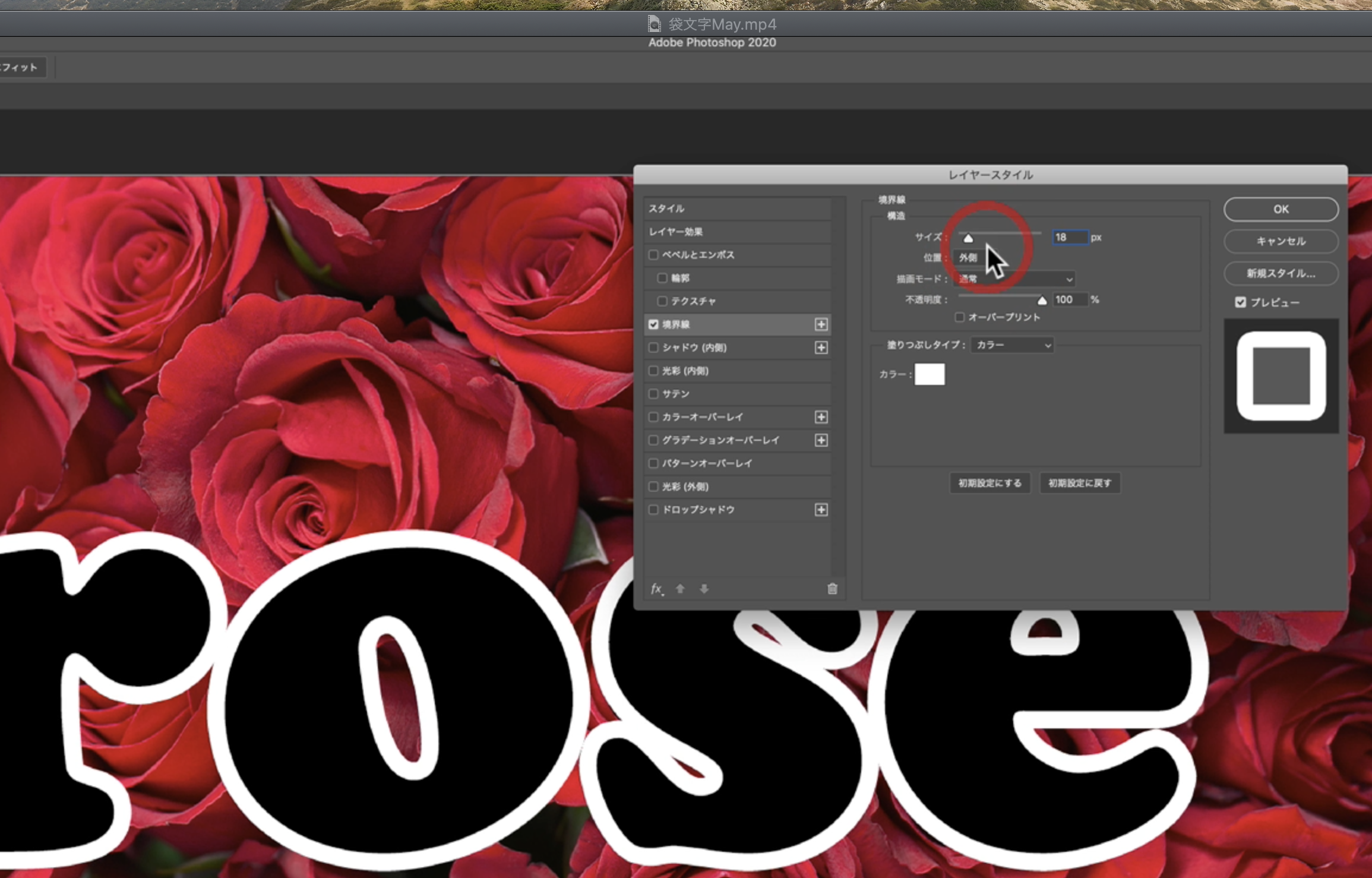Toggle the プレビュー checkbox

point(1240,302)
